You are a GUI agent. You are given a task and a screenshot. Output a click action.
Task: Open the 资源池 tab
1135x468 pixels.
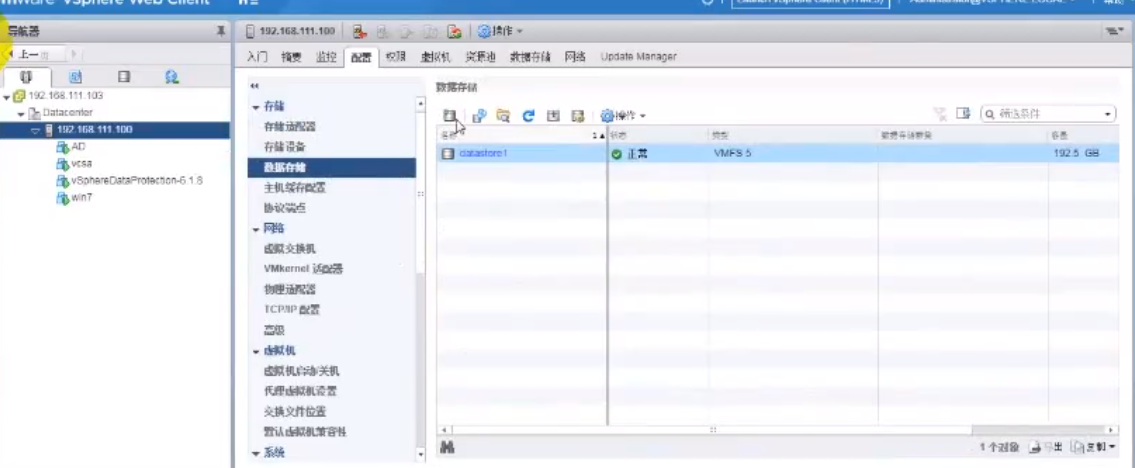[480, 56]
